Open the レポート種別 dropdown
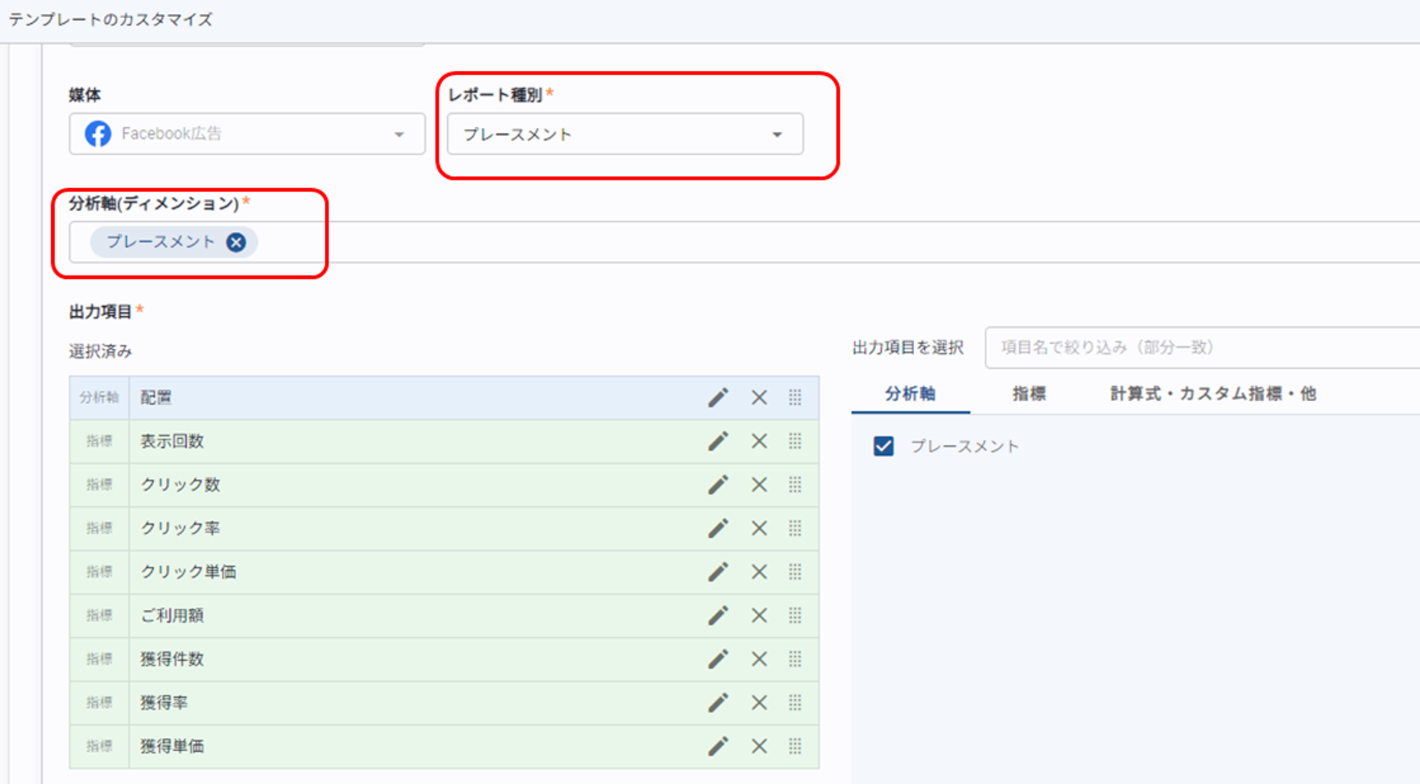This screenshot has height=784, width=1420. pos(625,134)
